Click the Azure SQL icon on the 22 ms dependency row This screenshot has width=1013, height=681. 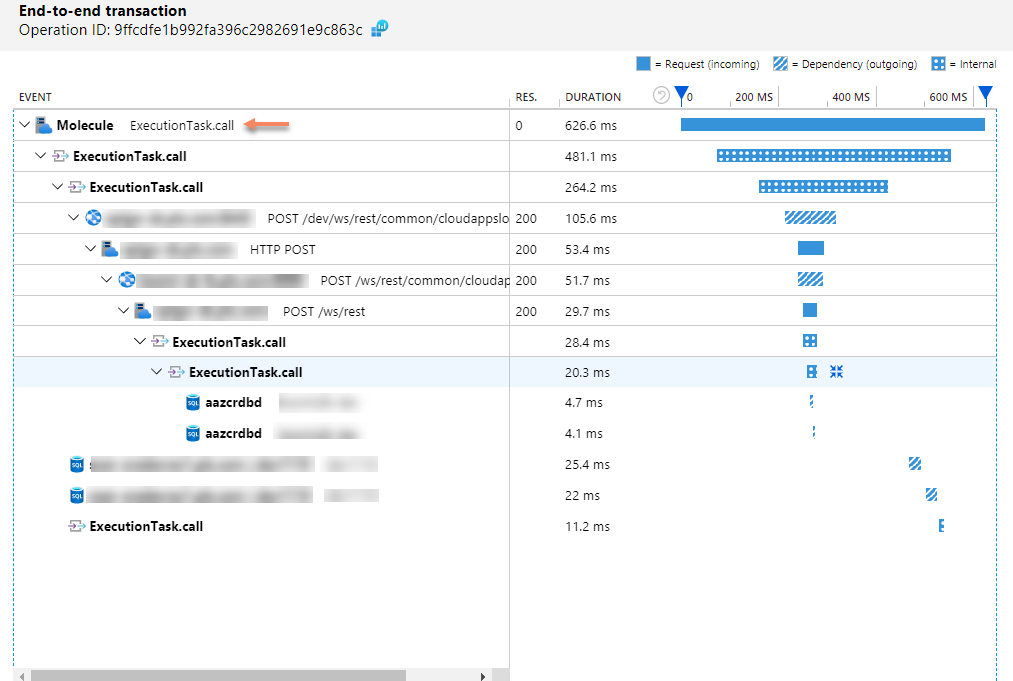[77, 494]
